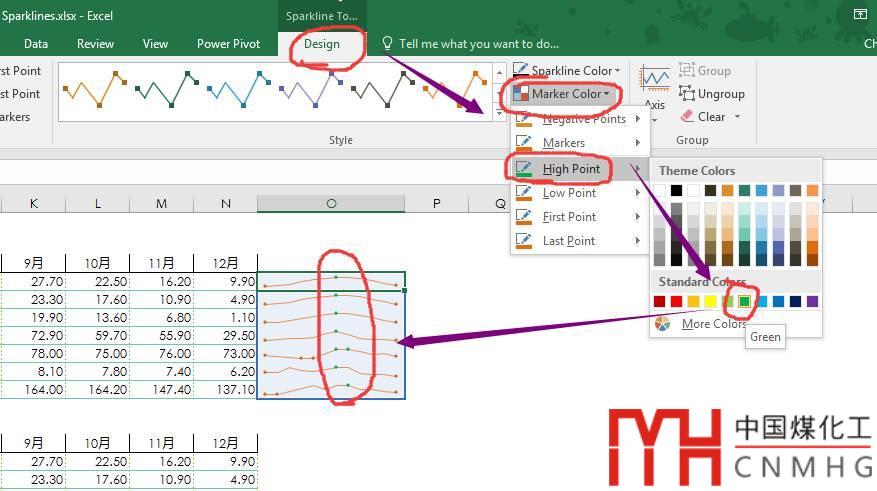Click the Marker Color icon
The image size is (877, 491).
click(521, 94)
